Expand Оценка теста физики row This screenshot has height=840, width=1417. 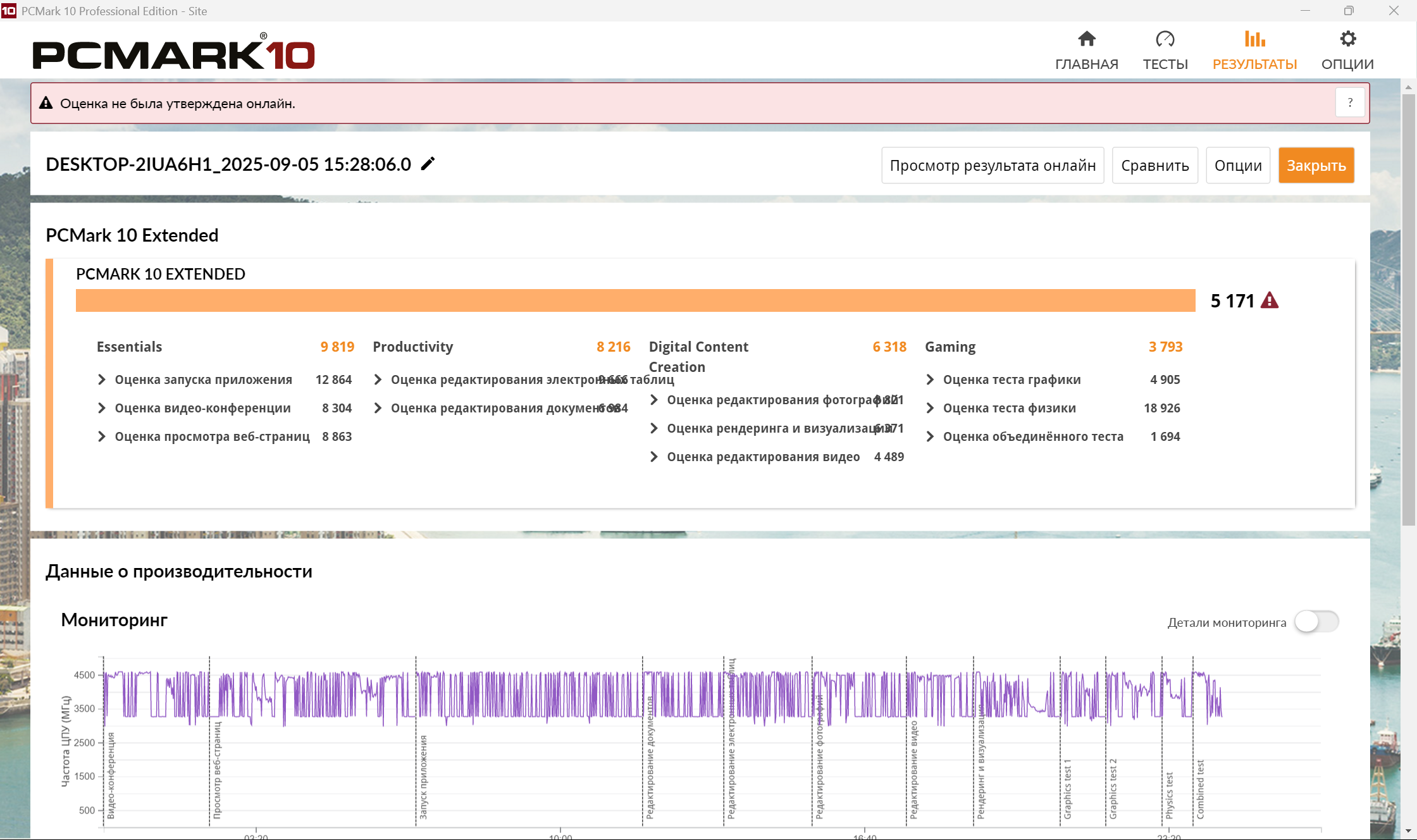[930, 408]
